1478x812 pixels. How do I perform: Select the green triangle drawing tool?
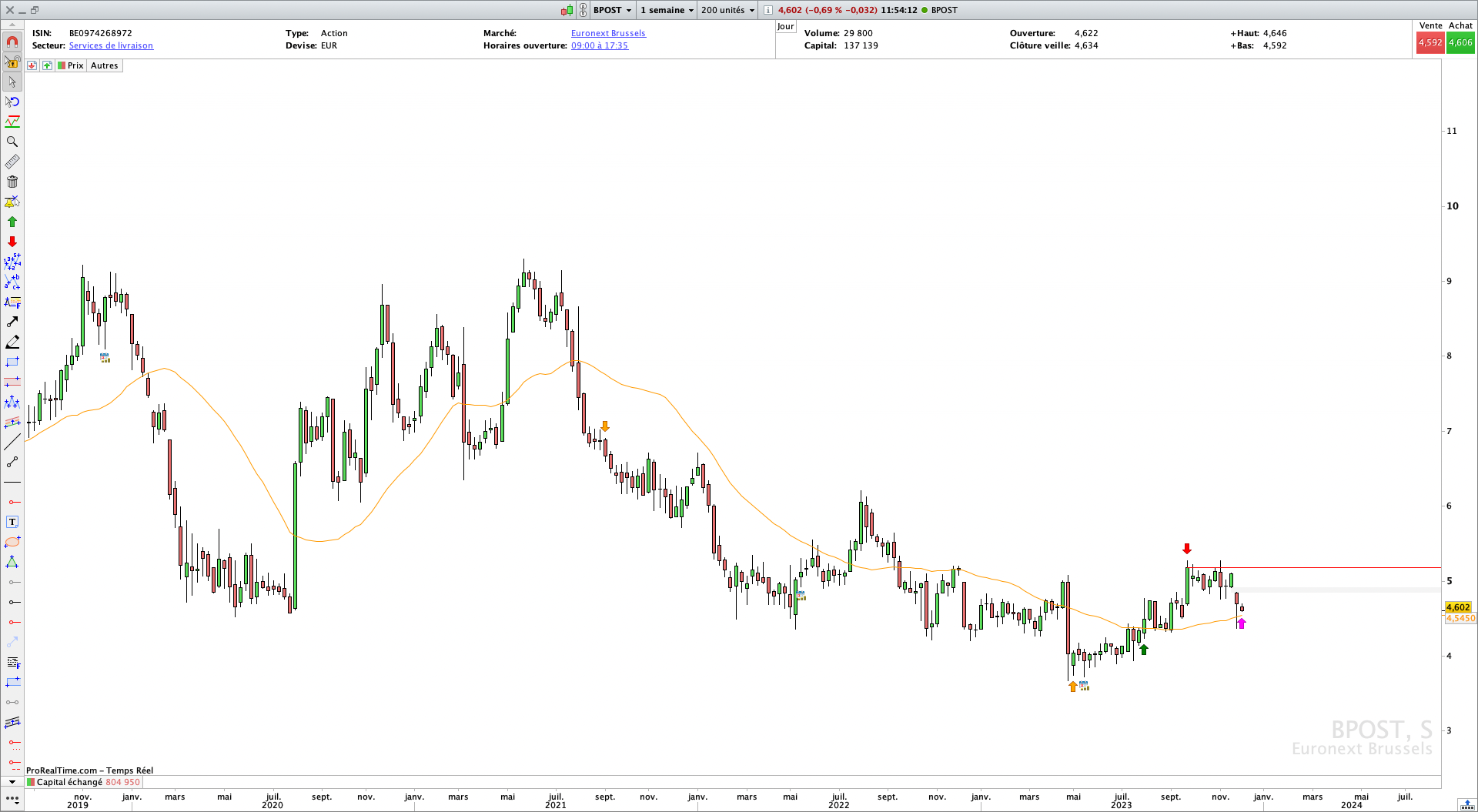(12, 562)
